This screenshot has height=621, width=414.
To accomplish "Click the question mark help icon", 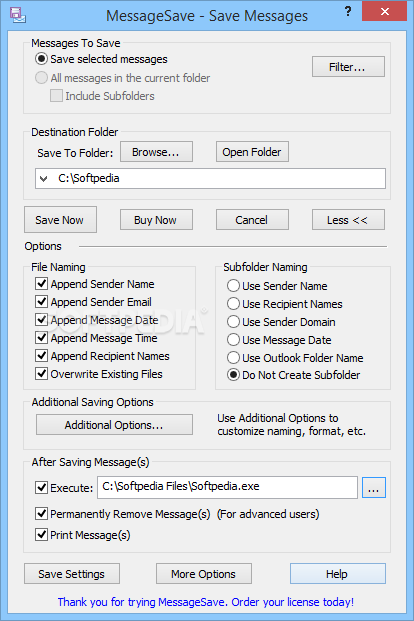I will [x=348, y=11].
